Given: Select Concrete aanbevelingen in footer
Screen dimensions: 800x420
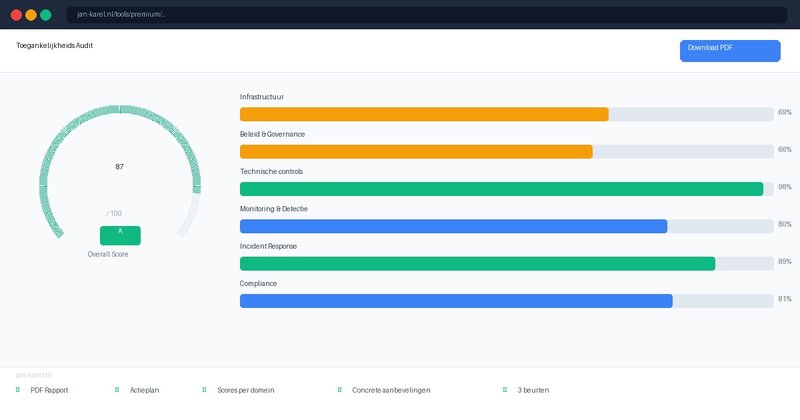Looking at the screenshot, I should point(391,390).
